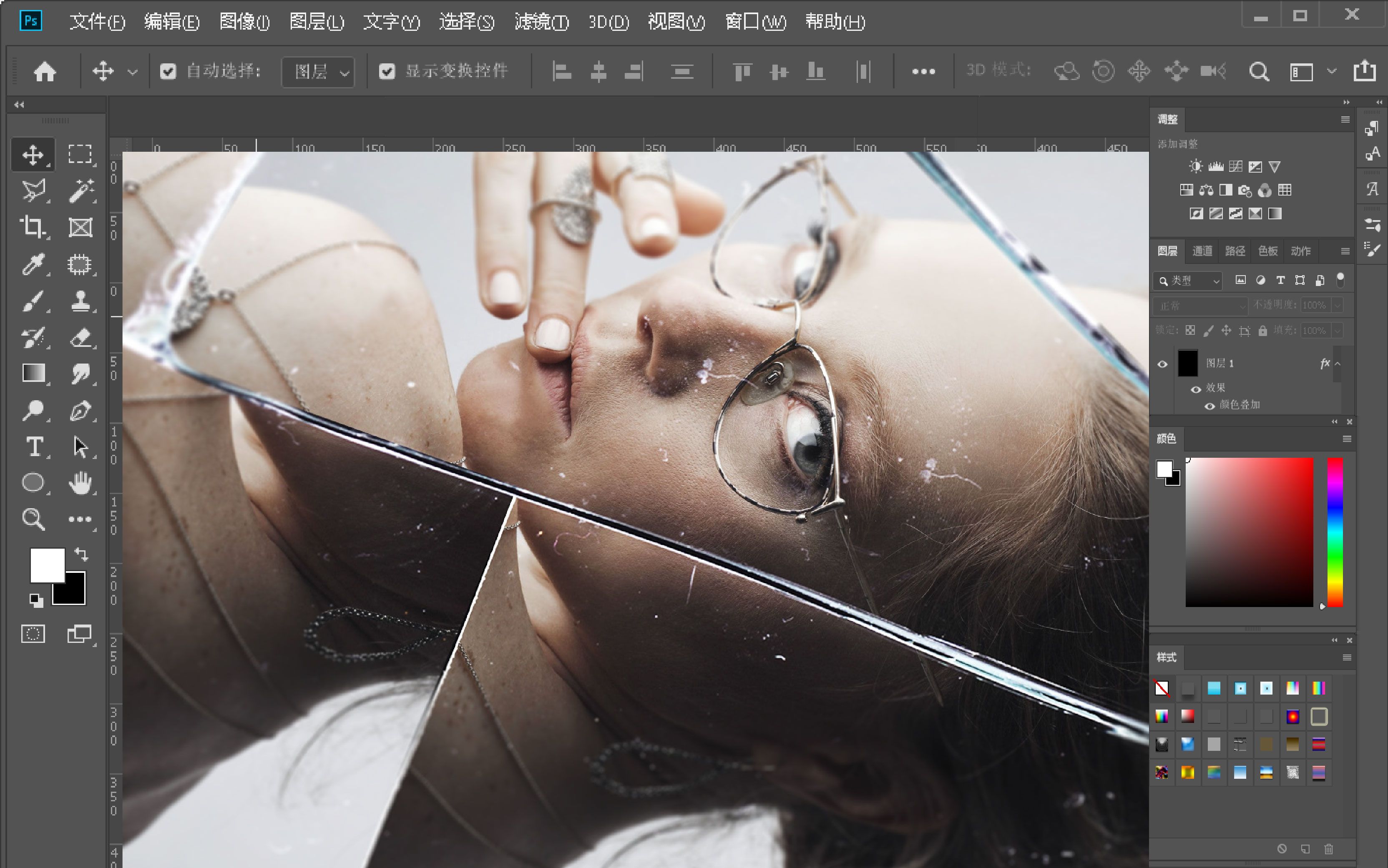Select the Clone Stamp tool
This screenshot has width=1388, height=868.
coord(80,301)
